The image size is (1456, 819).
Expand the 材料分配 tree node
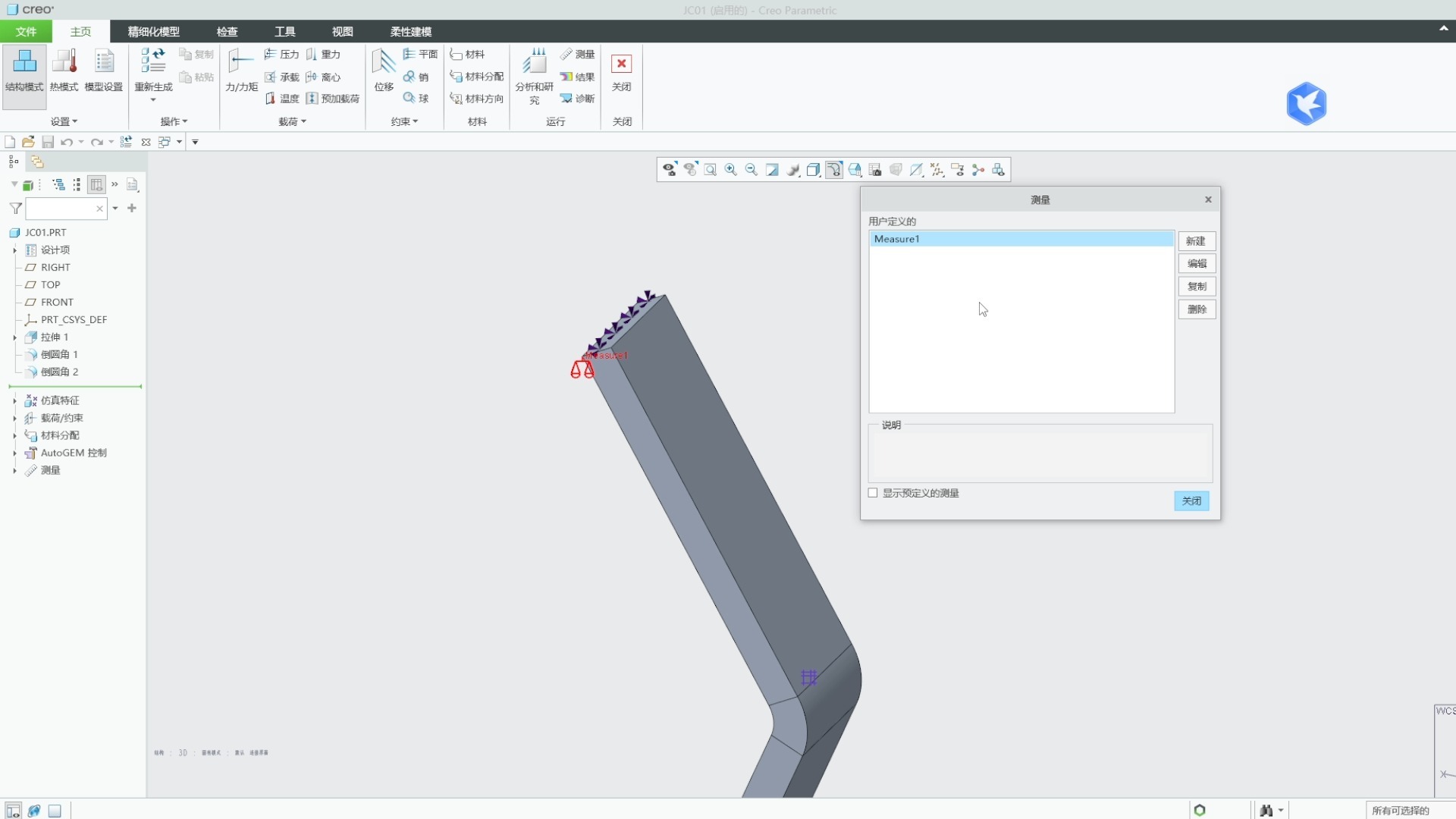[x=14, y=435]
